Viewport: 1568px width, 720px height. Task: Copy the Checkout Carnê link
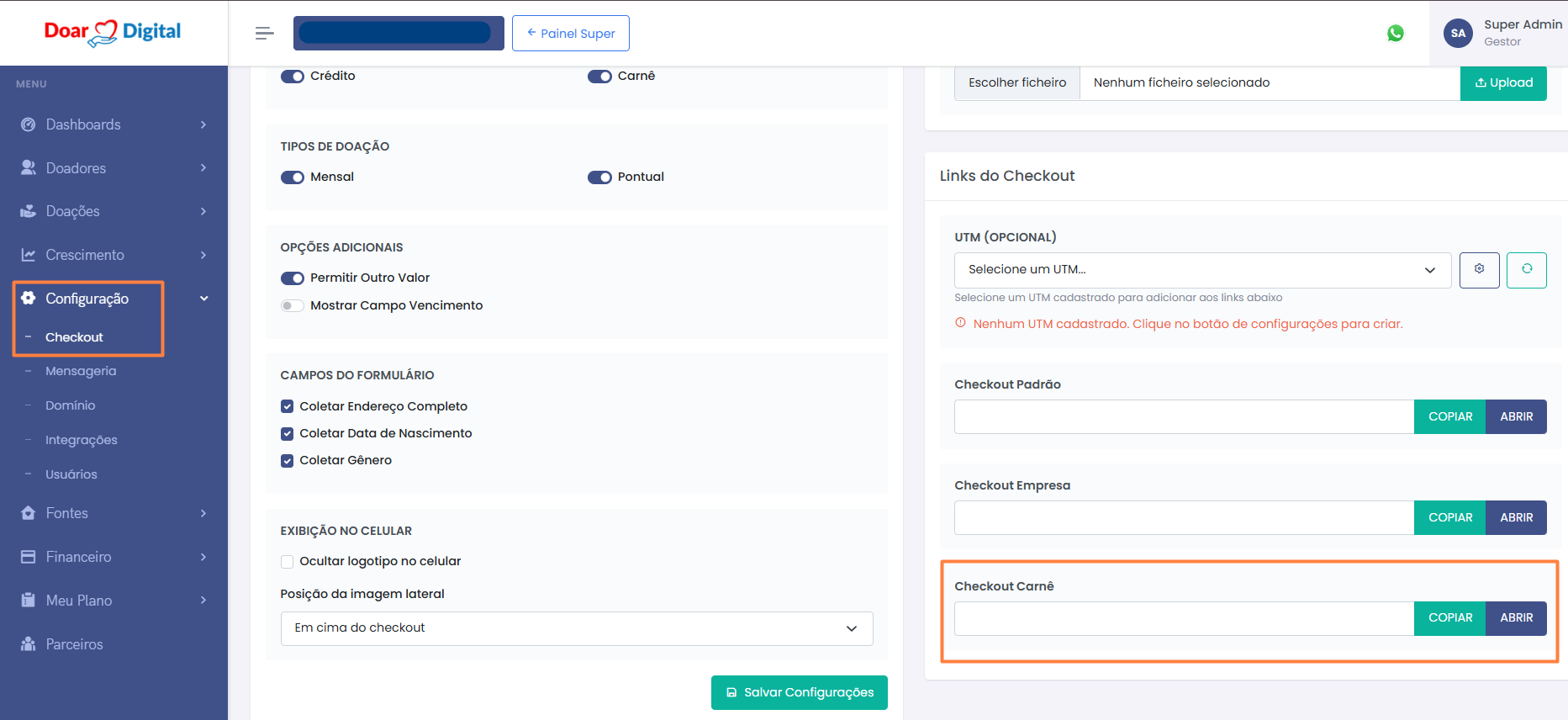1449,618
